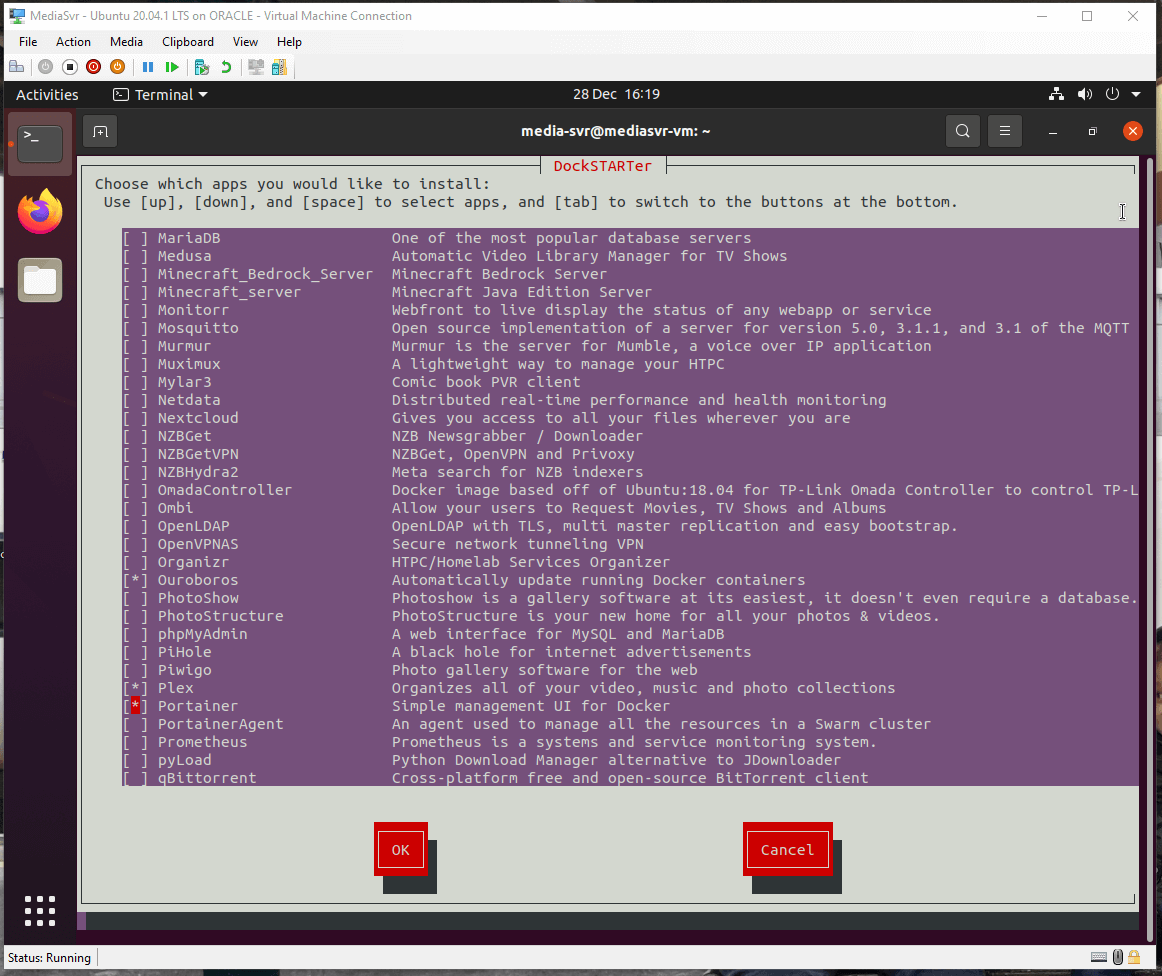Click the lock icon in status bar
The height and width of the screenshot is (976, 1162).
[x=1134, y=957]
